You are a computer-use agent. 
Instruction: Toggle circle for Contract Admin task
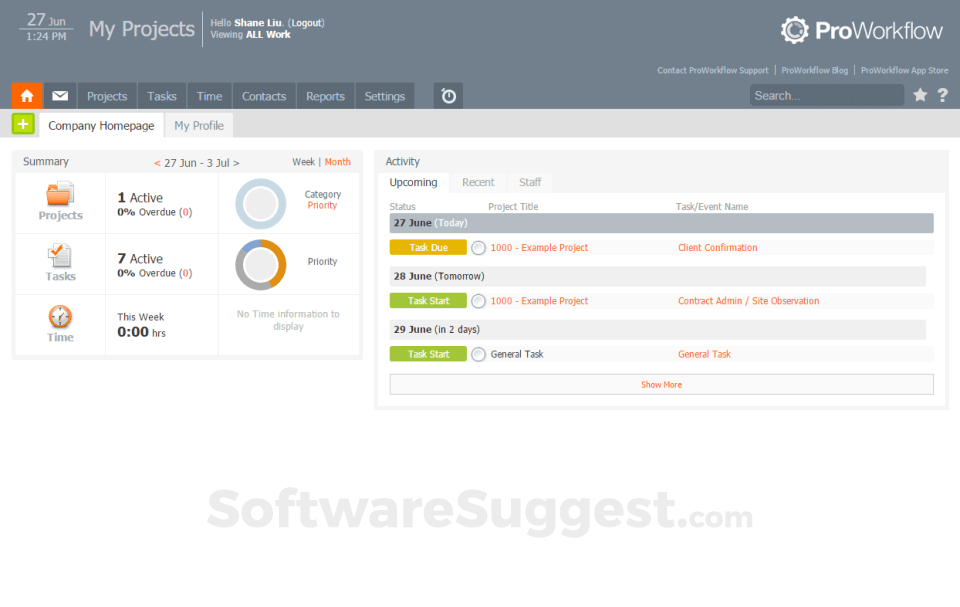tap(478, 301)
